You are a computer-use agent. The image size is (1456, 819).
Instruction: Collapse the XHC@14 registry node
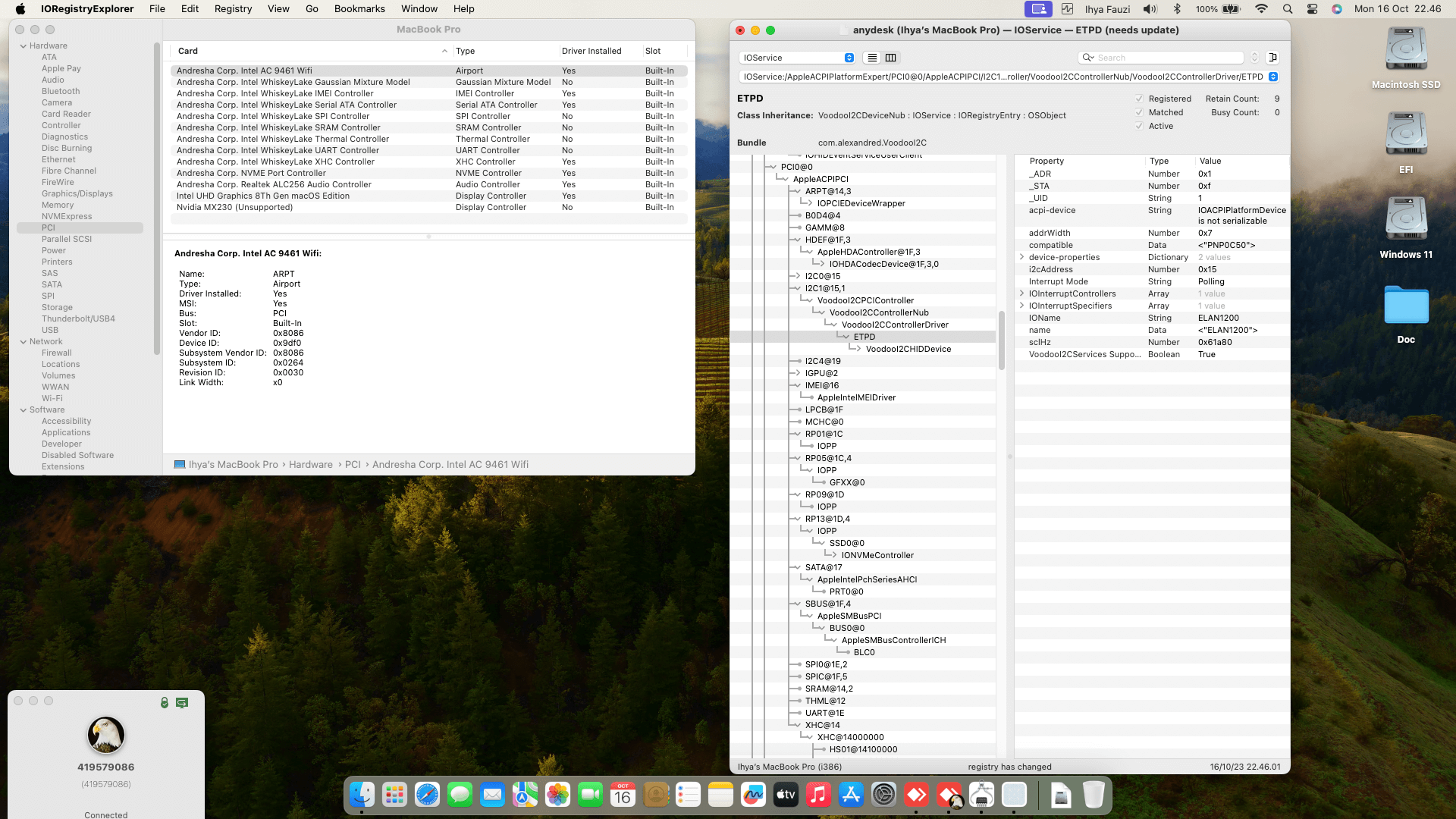(x=796, y=725)
